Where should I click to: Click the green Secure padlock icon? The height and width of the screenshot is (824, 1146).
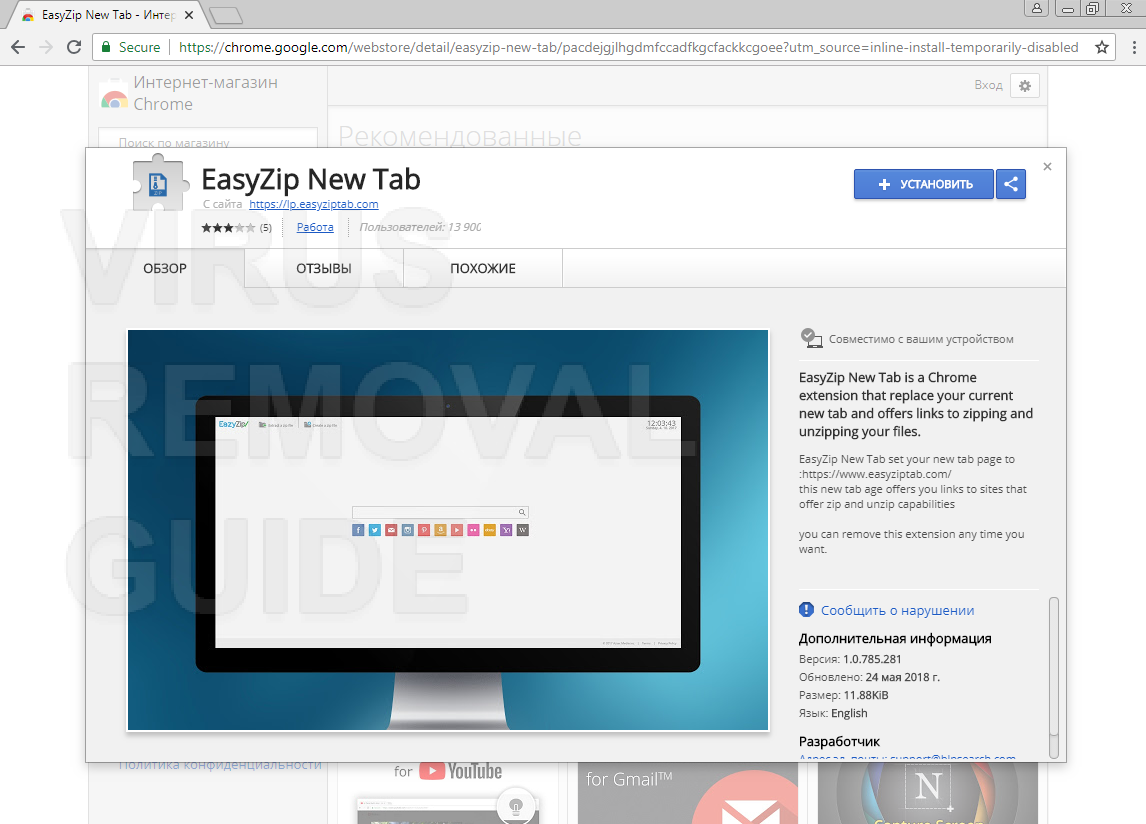(x=107, y=48)
